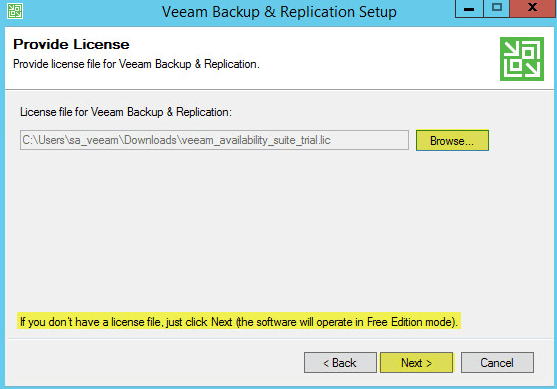Maximize the setup window
The image size is (557, 389).
(496, 9)
